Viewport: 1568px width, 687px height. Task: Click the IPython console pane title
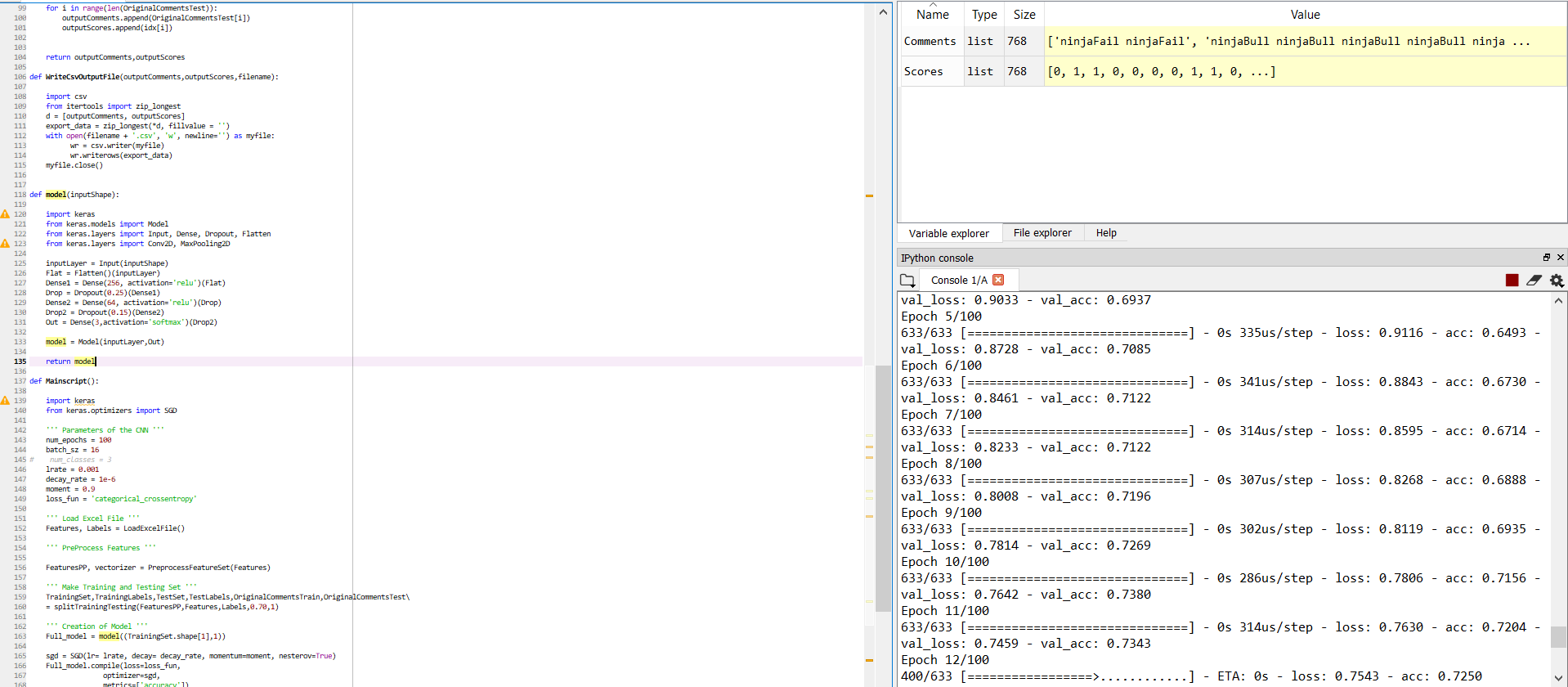(937, 258)
